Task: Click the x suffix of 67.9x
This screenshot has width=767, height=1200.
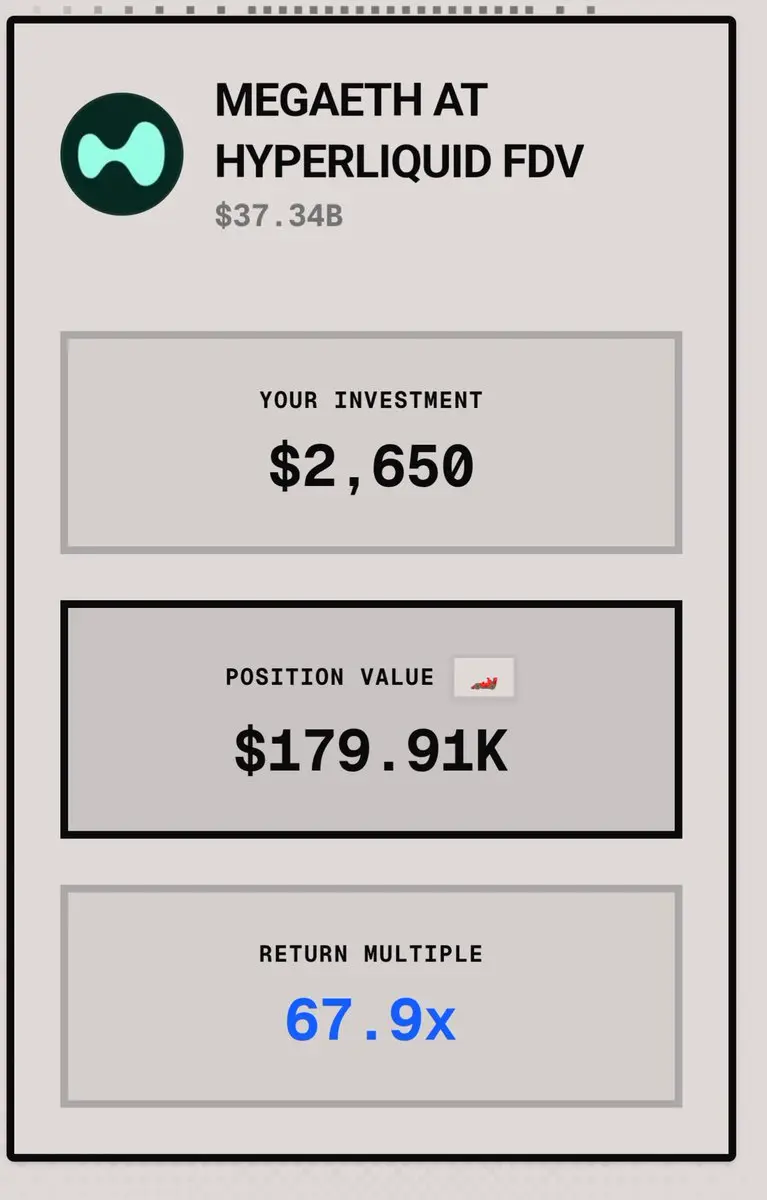Action: [x=441, y=1026]
